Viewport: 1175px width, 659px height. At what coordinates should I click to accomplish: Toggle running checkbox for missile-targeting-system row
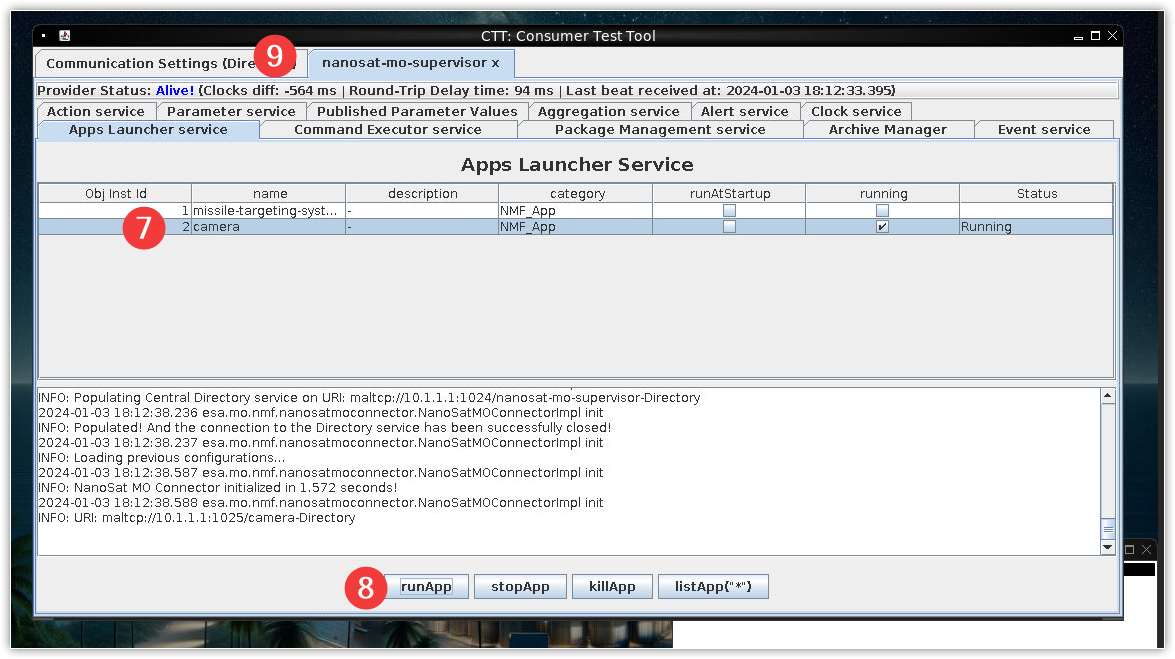(x=882, y=211)
